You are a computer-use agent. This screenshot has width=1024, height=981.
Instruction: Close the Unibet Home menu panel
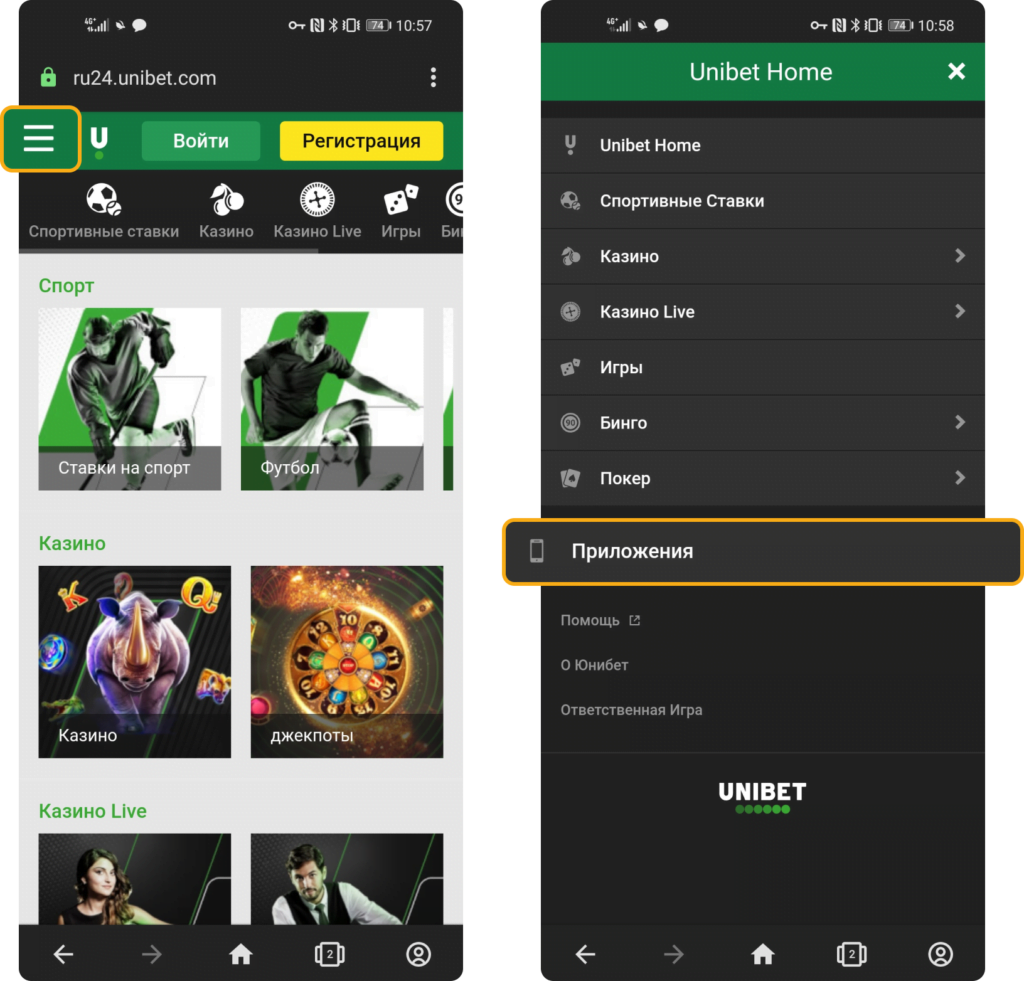[x=957, y=71]
